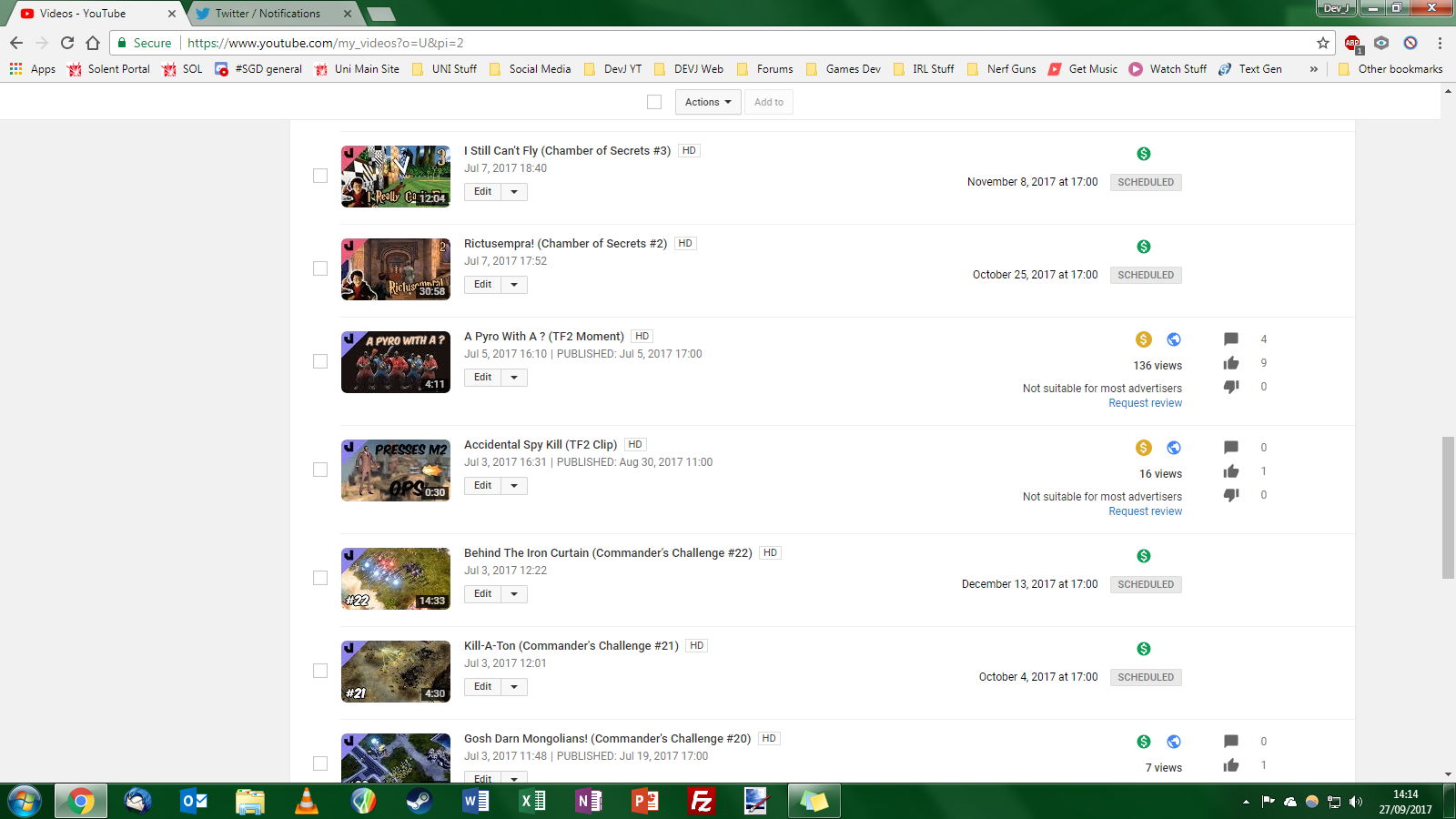This screenshot has height=819, width=1456.
Task: Click the thumbs up icon for Accidental Spy Kill
Action: [x=1231, y=471]
